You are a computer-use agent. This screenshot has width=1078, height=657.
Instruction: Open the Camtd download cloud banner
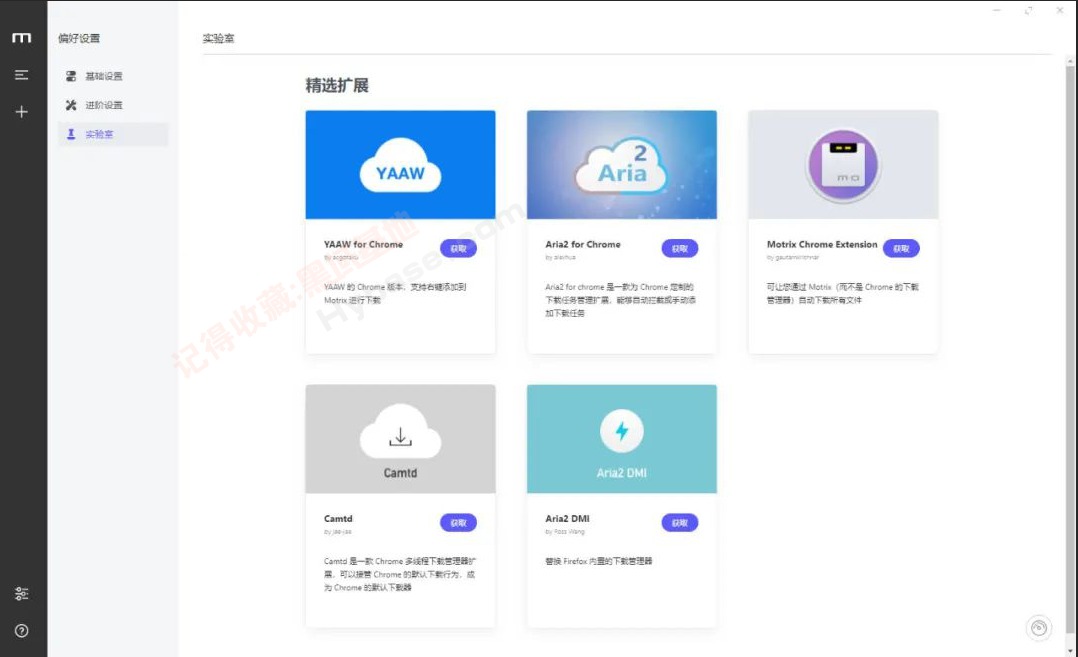(400, 439)
